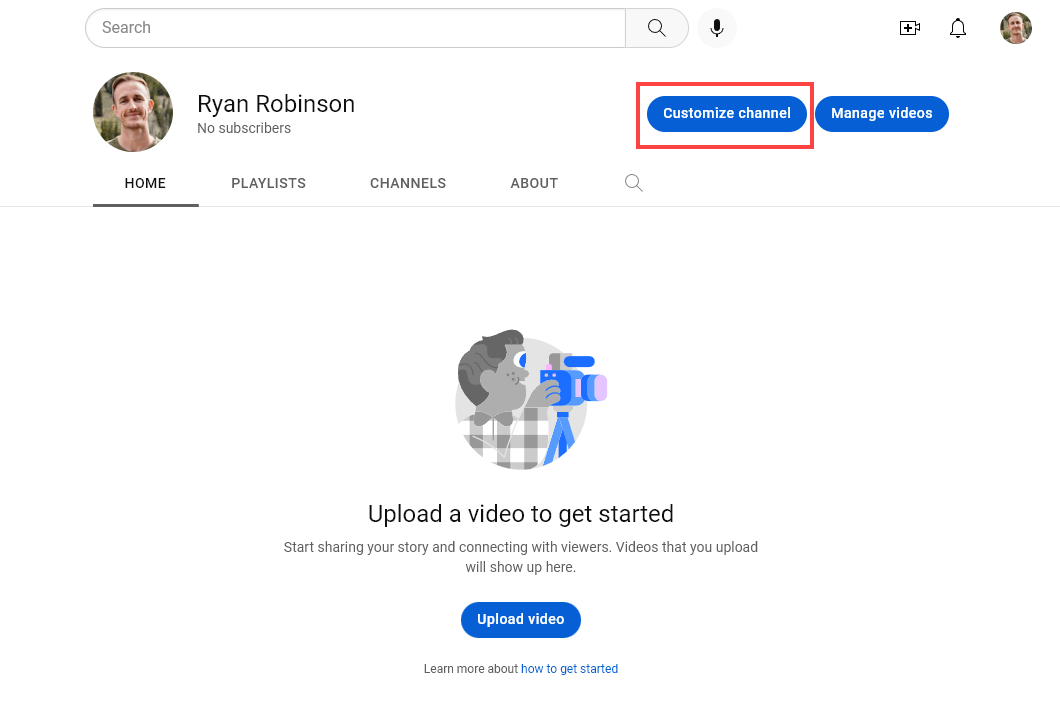Open the notifications bell
The width and height of the screenshot is (1060, 715).
tap(958, 28)
